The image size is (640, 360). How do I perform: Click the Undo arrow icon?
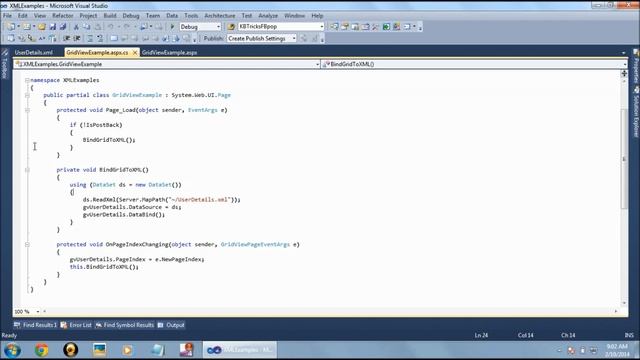[111, 27]
